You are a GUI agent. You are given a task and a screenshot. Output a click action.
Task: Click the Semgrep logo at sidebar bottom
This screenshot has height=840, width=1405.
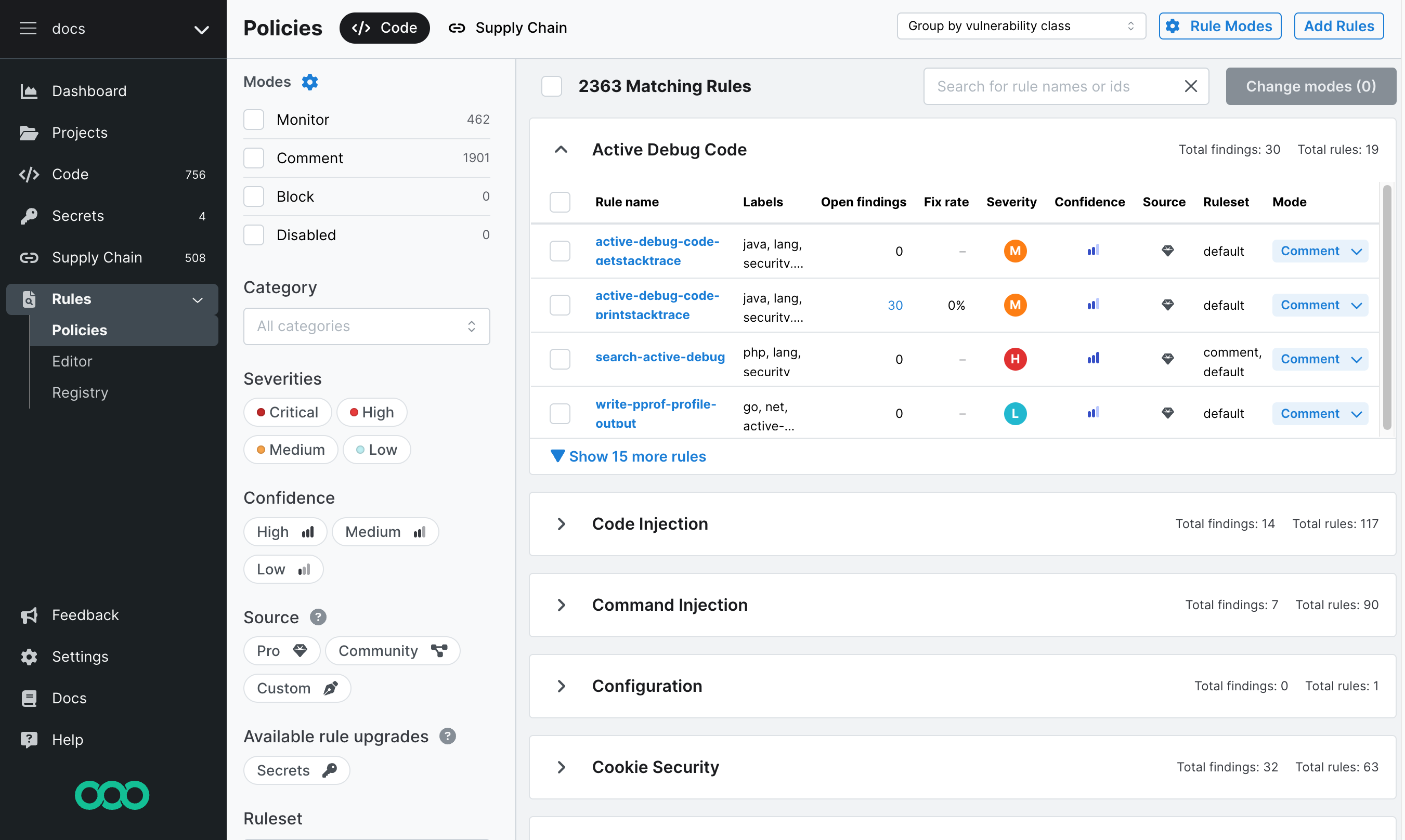click(x=111, y=795)
